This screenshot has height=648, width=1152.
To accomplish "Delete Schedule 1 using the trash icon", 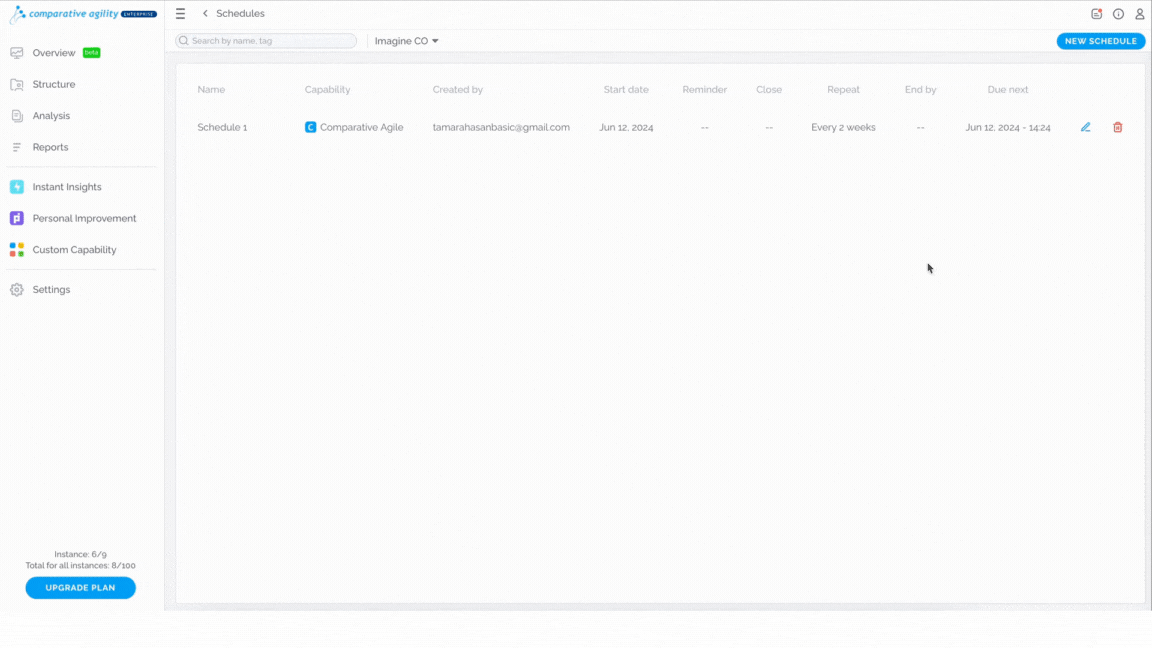I will pos(1117,127).
